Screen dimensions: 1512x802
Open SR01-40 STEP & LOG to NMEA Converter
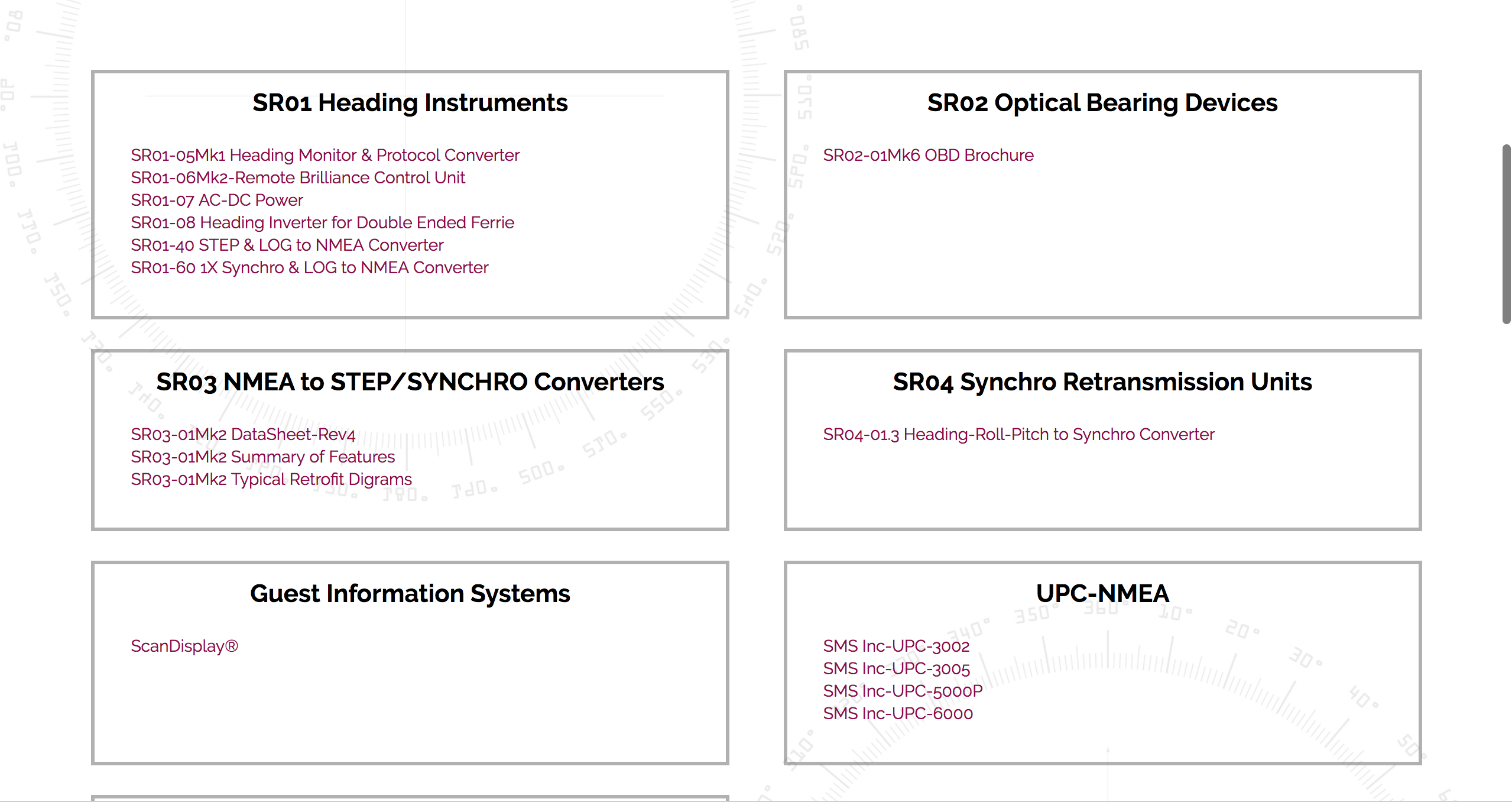pos(287,245)
